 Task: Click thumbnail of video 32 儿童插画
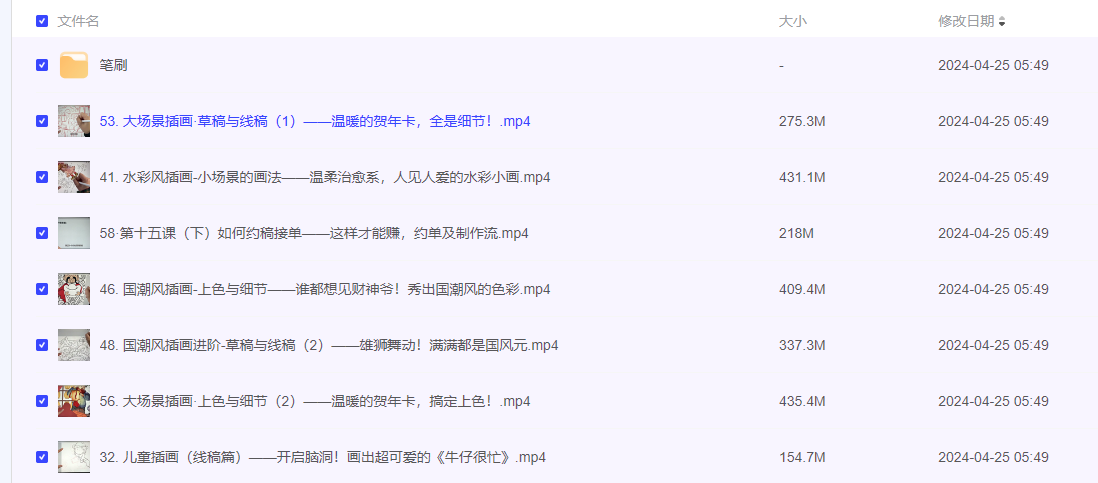(x=74, y=457)
